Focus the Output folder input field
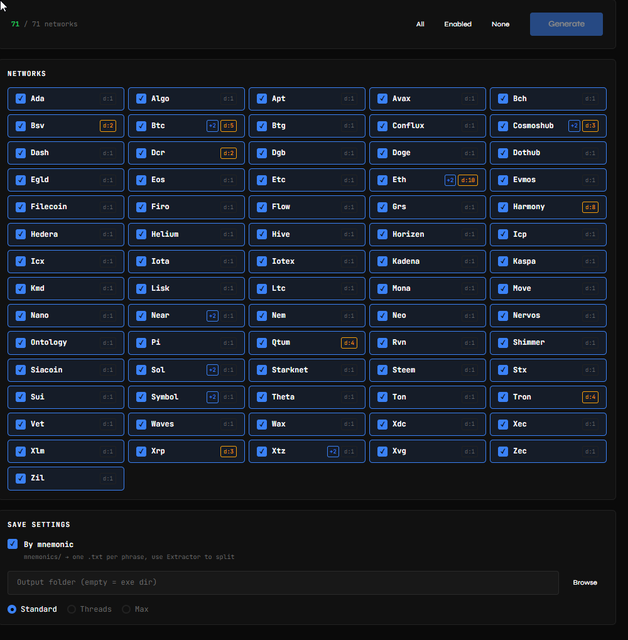Screen dimensions: 628x640 click(283, 582)
